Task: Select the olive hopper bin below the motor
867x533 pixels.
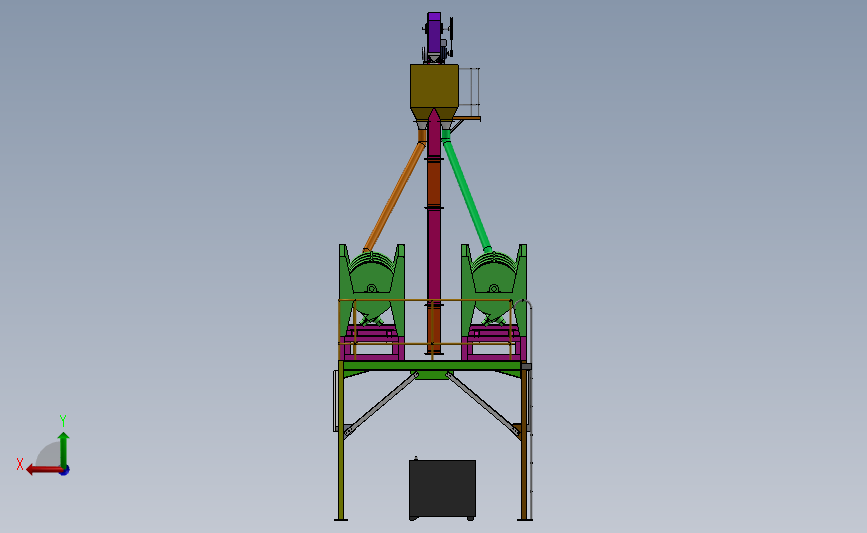Action: 434,88
